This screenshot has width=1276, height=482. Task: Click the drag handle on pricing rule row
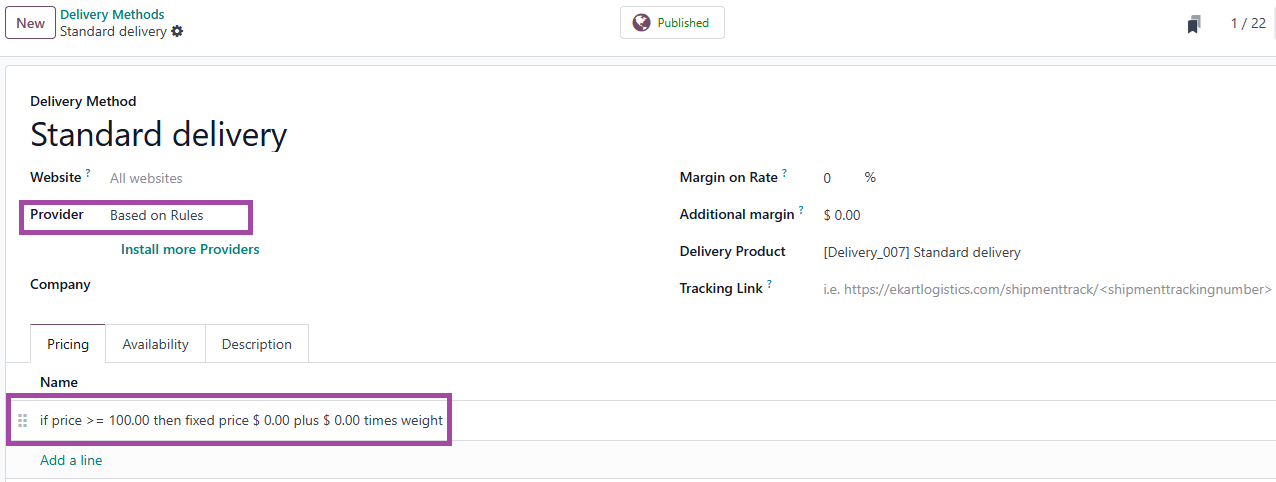click(23, 421)
